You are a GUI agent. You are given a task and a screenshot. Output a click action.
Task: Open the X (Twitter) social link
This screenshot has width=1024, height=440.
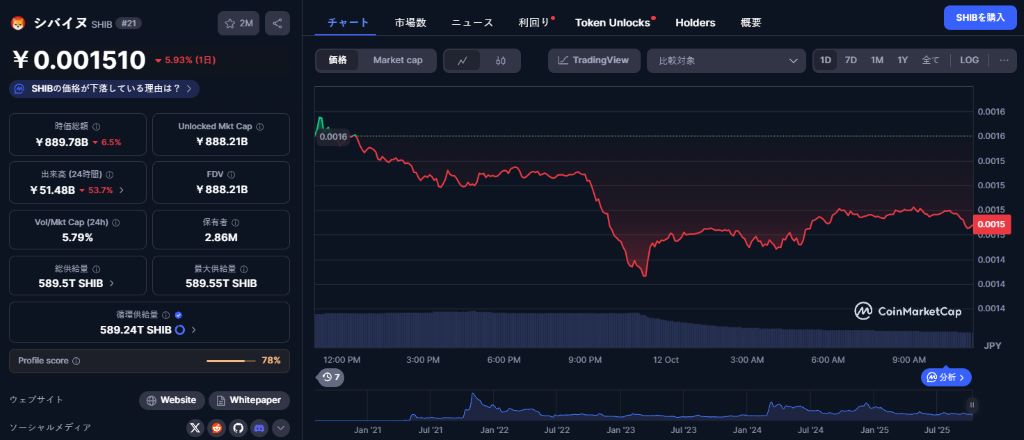pyautogui.click(x=196, y=428)
